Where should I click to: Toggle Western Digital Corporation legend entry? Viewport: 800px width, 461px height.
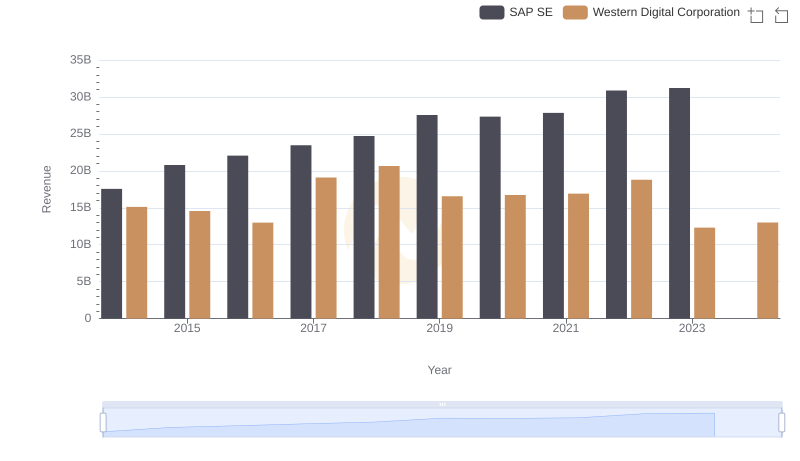tap(651, 12)
